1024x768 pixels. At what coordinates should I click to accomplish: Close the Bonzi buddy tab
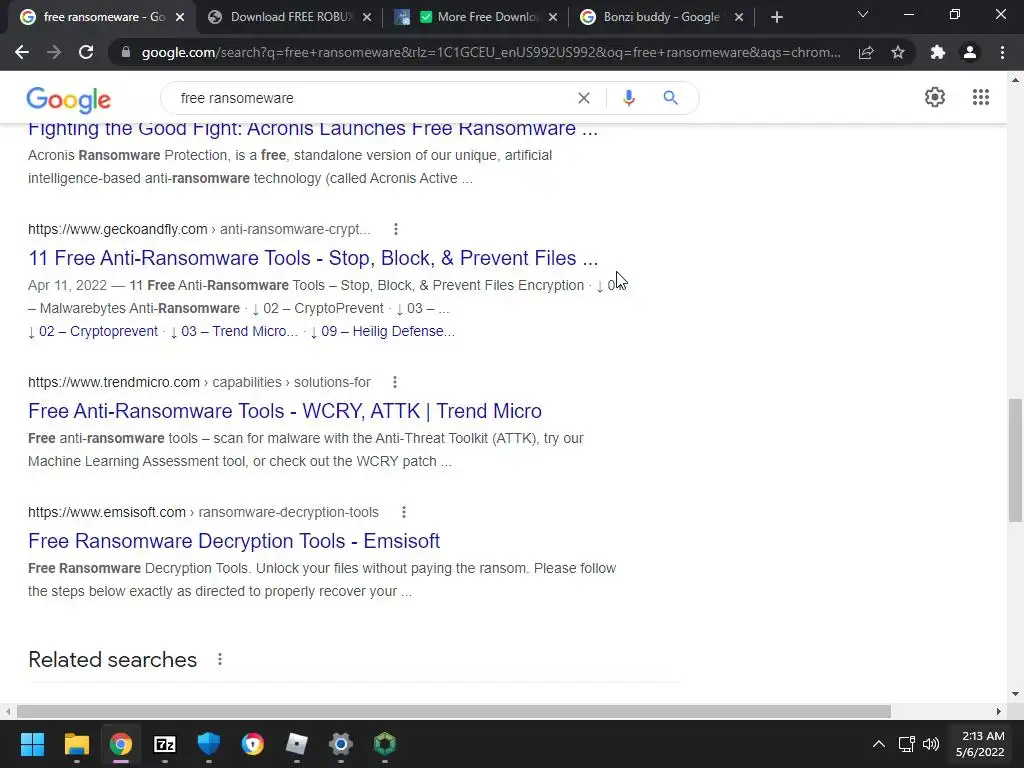click(x=739, y=17)
